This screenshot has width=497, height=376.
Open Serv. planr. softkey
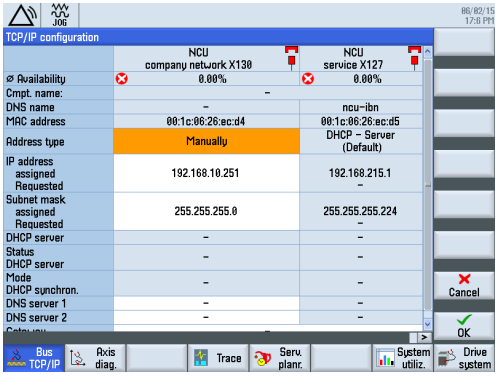280,358
